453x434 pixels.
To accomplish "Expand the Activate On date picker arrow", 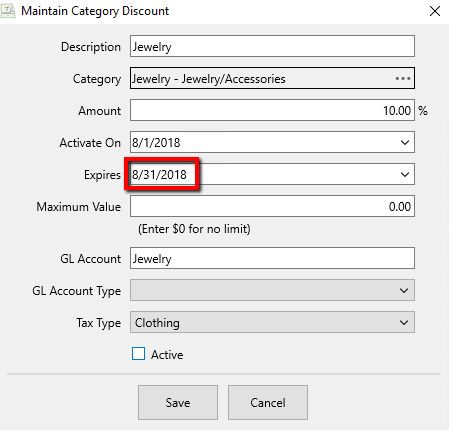I will point(405,143).
